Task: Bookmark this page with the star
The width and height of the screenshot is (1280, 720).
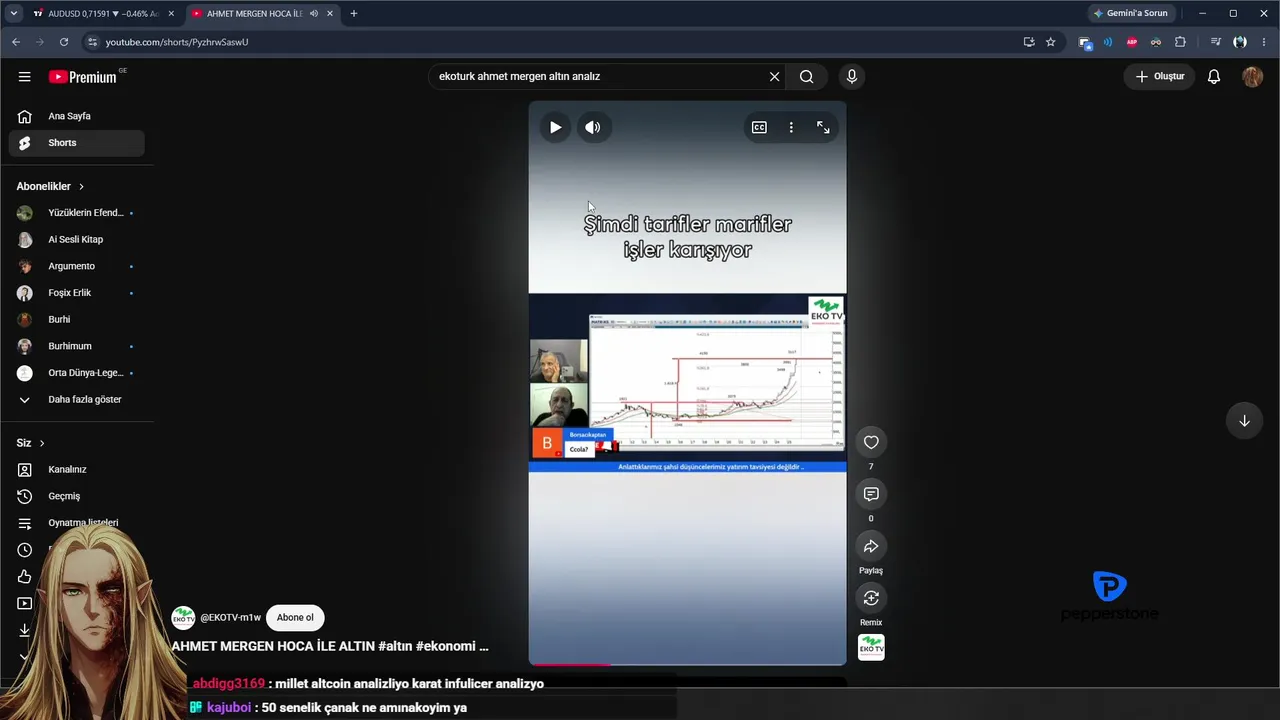Action: pos(1051,42)
